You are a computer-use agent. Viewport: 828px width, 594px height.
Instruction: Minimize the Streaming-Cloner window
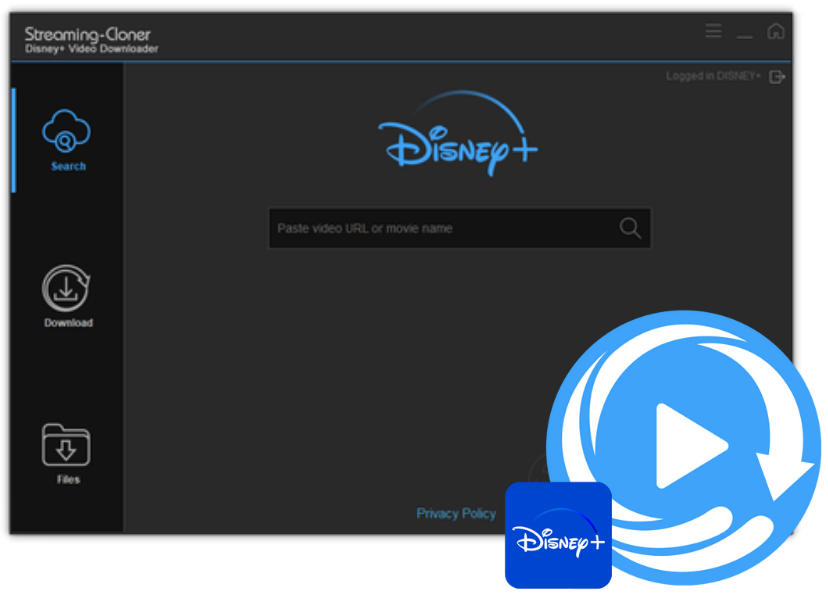(x=745, y=36)
